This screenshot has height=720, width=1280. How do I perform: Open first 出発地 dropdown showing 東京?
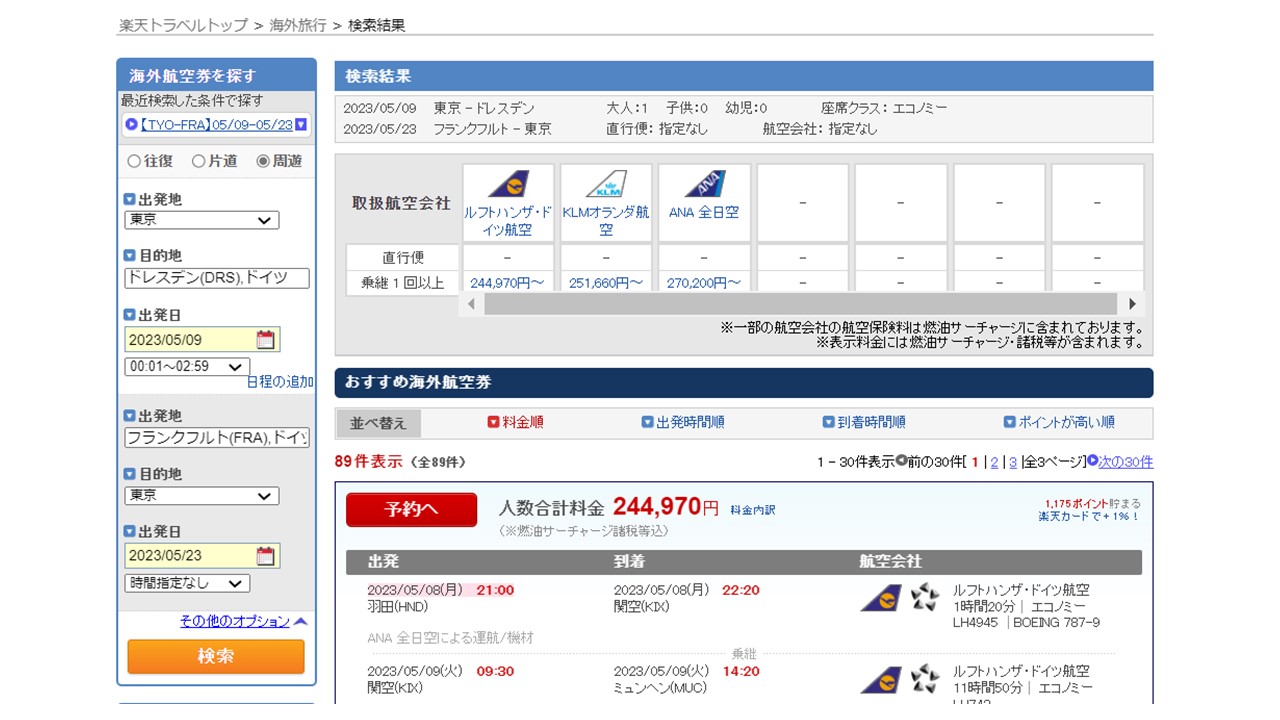pos(202,220)
